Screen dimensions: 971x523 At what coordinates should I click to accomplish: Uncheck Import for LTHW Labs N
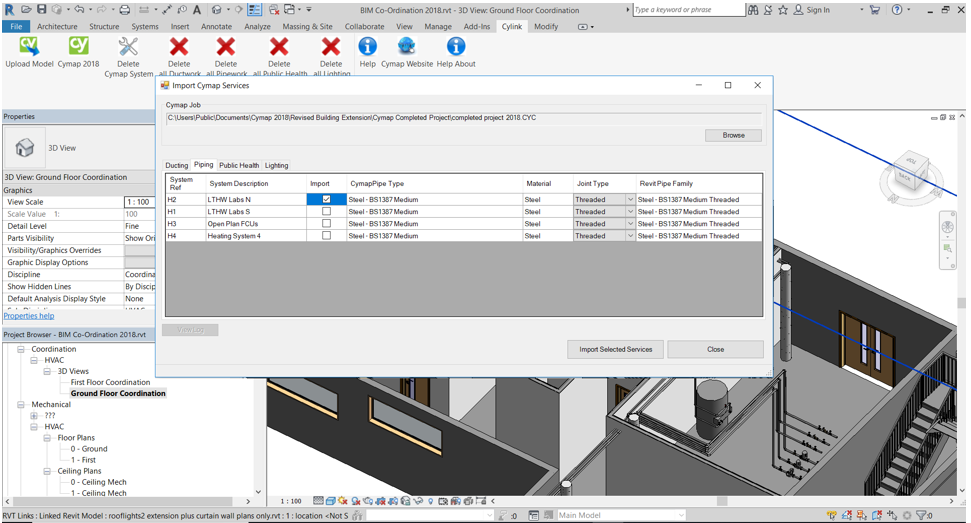326,199
